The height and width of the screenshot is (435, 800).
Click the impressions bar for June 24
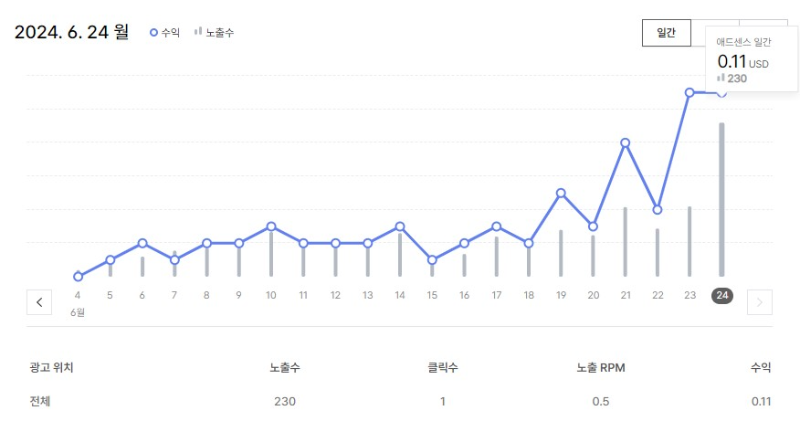[721, 199]
